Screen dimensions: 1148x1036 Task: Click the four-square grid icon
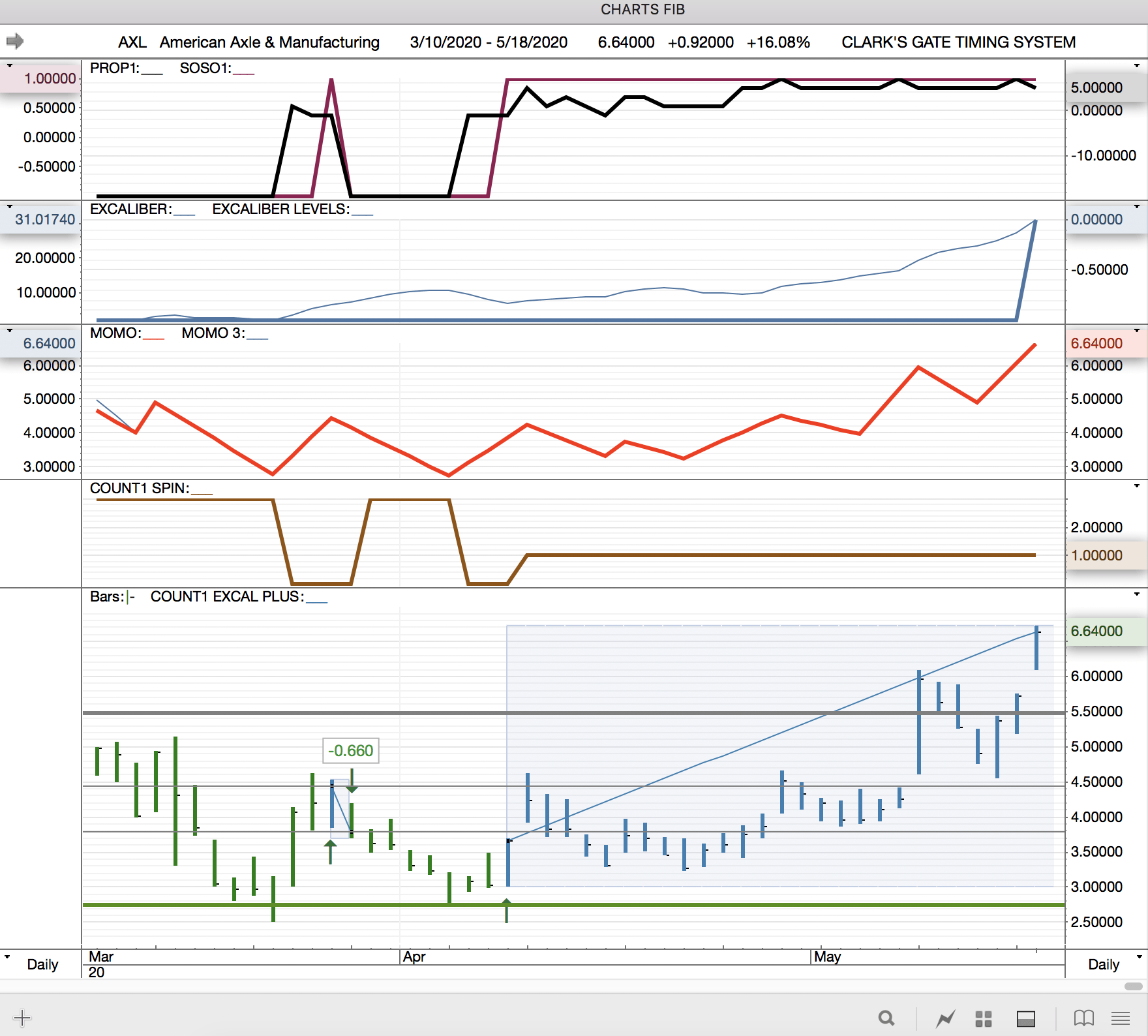pyautogui.click(x=984, y=1018)
